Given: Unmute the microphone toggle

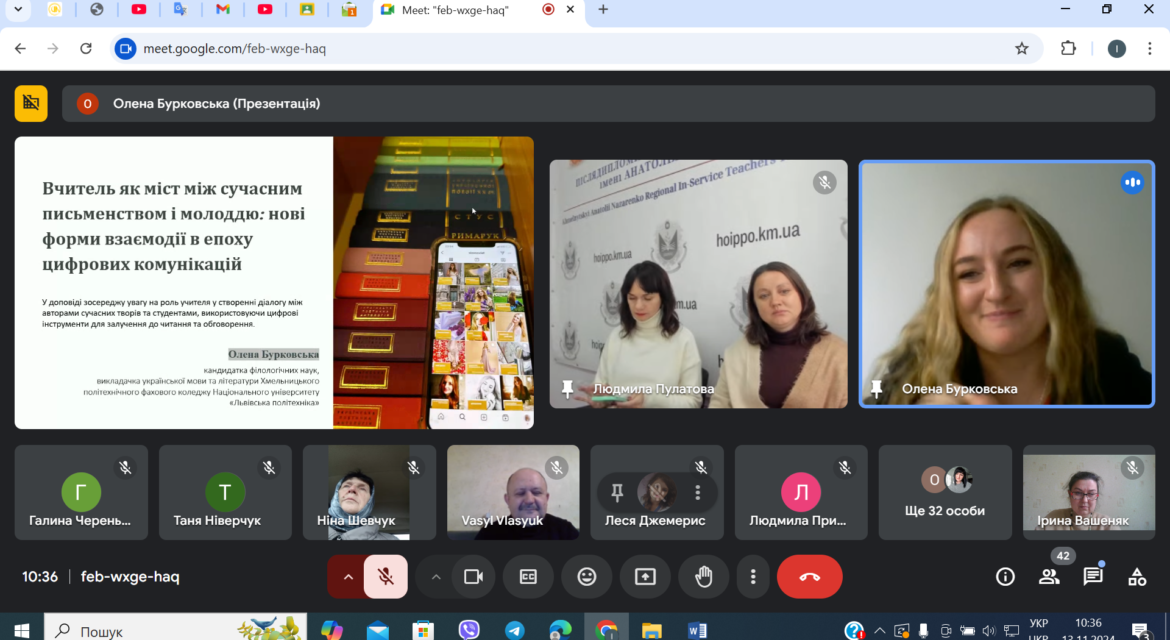Looking at the screenshot, I should pyautogui.click(x=386, y=577).
